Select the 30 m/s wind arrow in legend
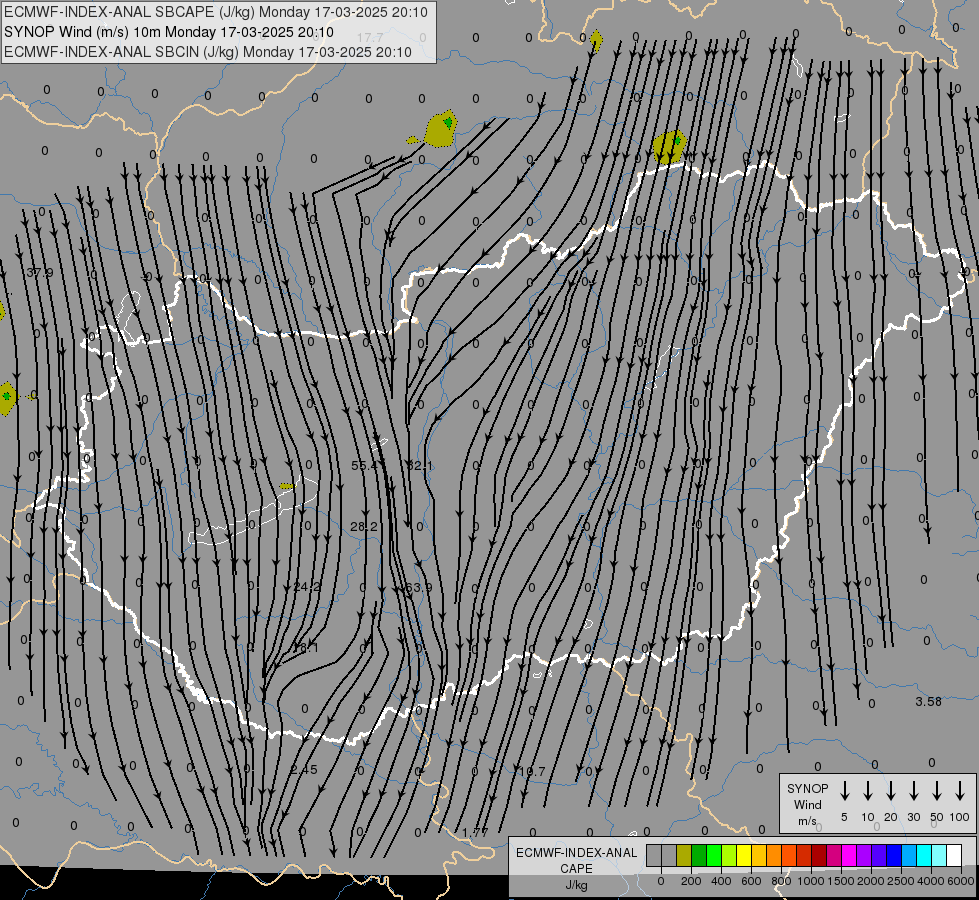 pos(913,791)
